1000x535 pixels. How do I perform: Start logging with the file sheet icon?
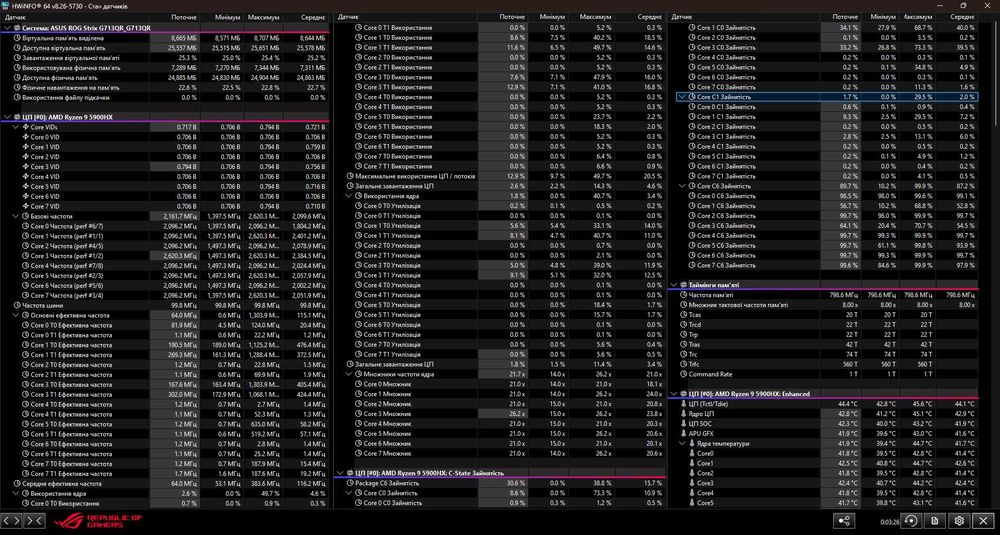pos(935,522)
